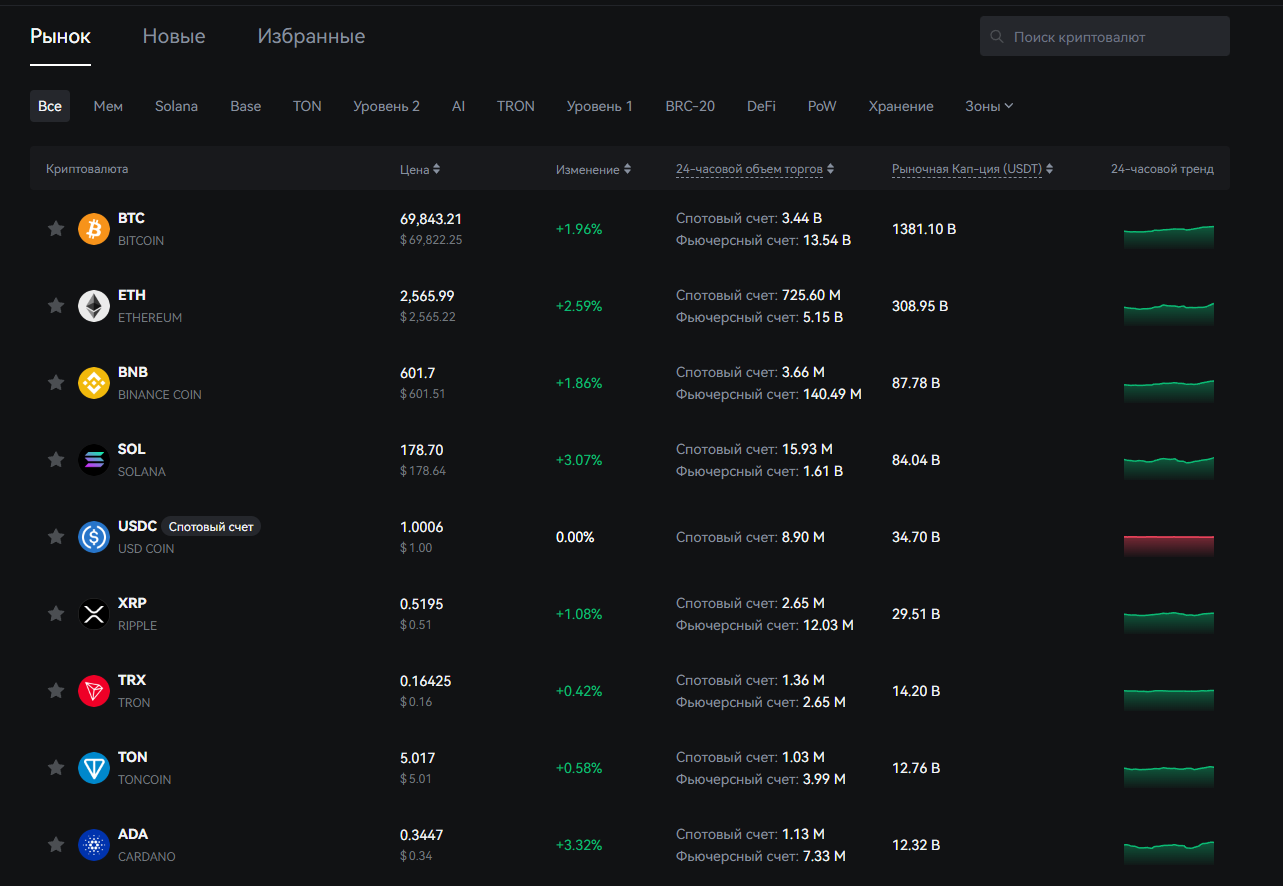Image resolution: width=1283 pixels, height=886 pixels.
Task: Click the ADA change +3.32%
Action: 579,845
